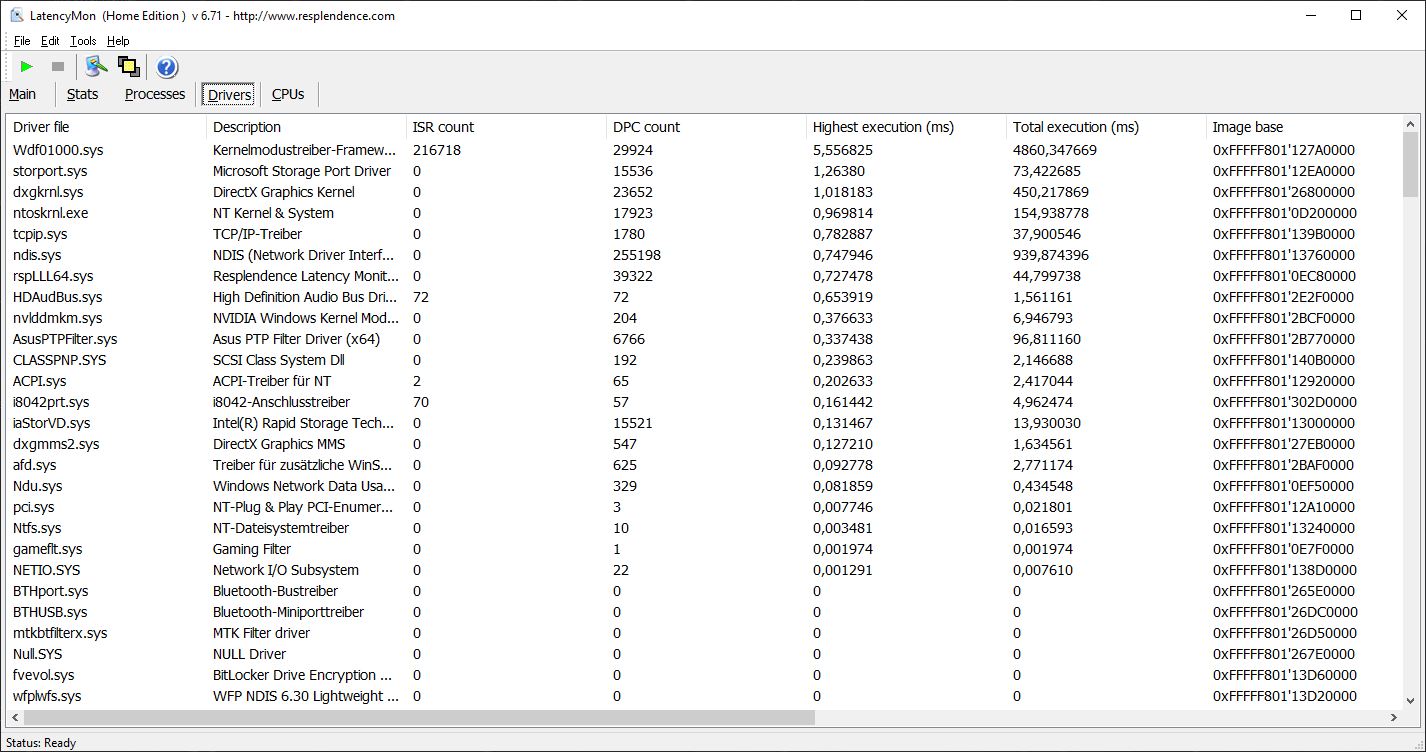Click the yellow overlapping windows toolbar icon
Screen dimensions: 1426x752
pyautogui.click(x=128, y=67)
